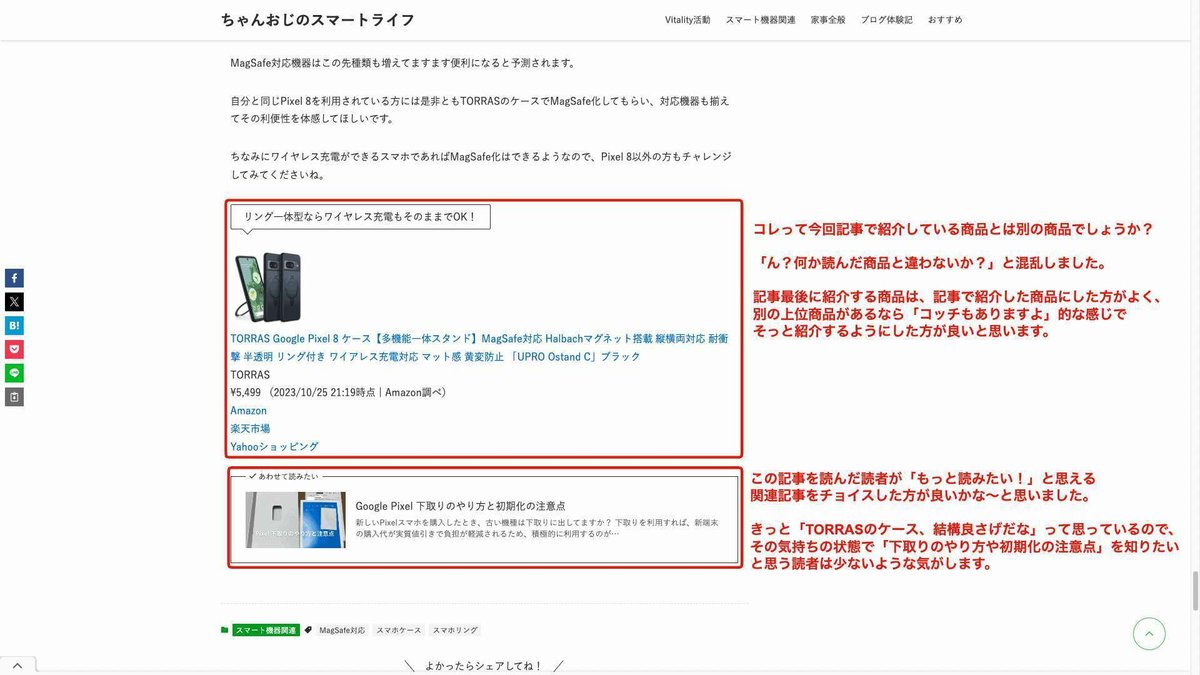Click the TORRAS brand name text

click(x=250, y=375)
